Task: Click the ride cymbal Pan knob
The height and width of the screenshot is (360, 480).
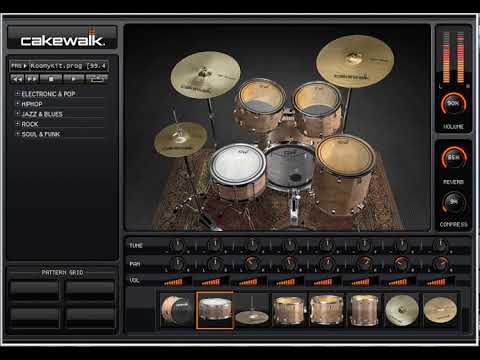Action: click(440, 264)
